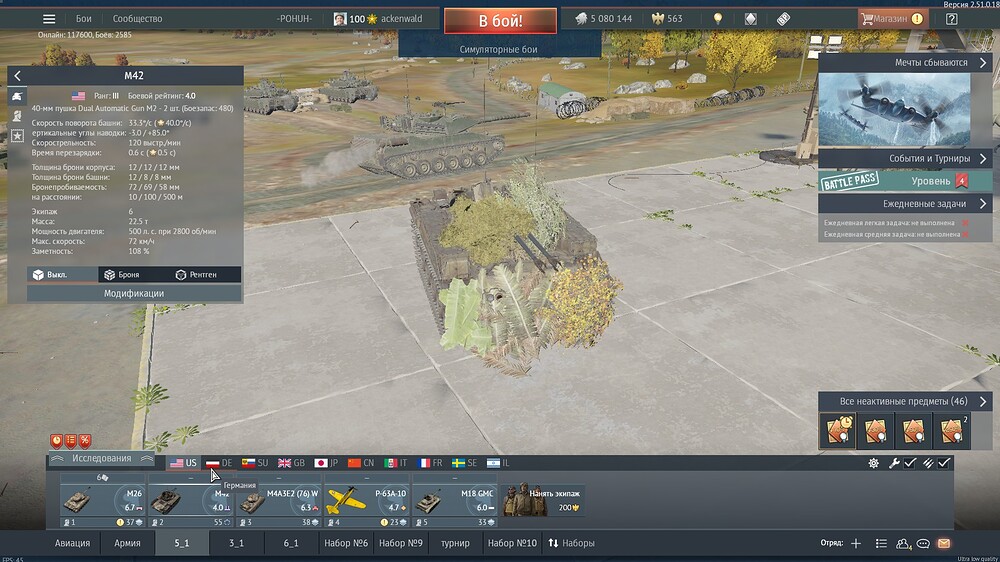The image size is (1000, 562).
Task: Open crew settings gear icon
Action: 874,463
